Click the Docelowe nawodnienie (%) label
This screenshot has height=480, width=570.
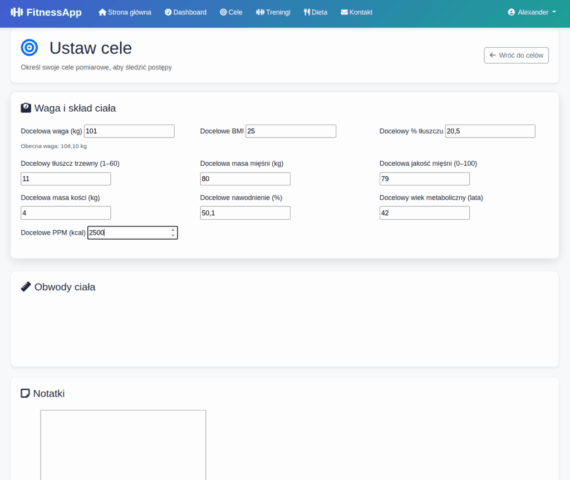tap(241, 198)
